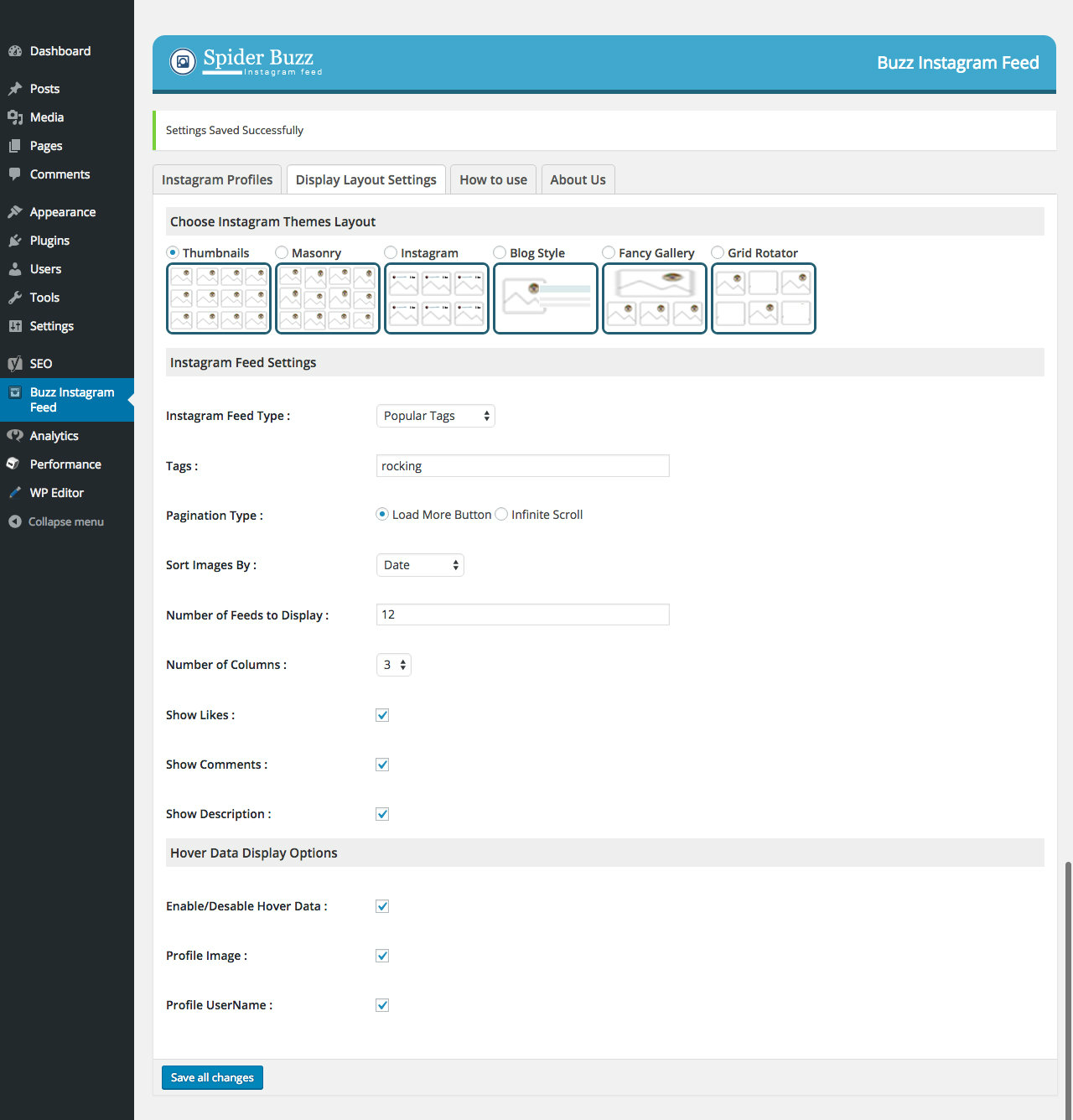Switch to the Instagram Profiles tab
Viewport: 1073px width, 1120px height.
[217, 179]
